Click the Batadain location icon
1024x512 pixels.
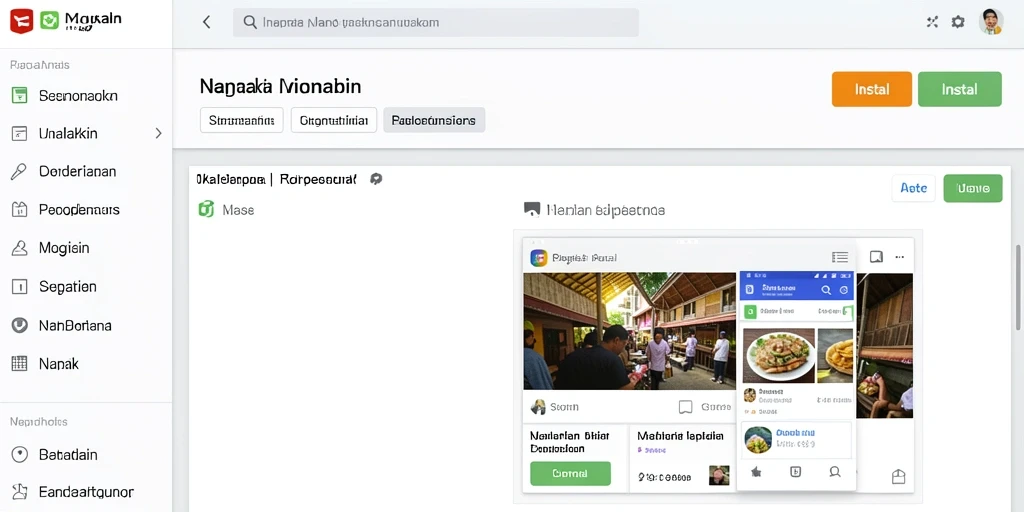pos(20,454)
